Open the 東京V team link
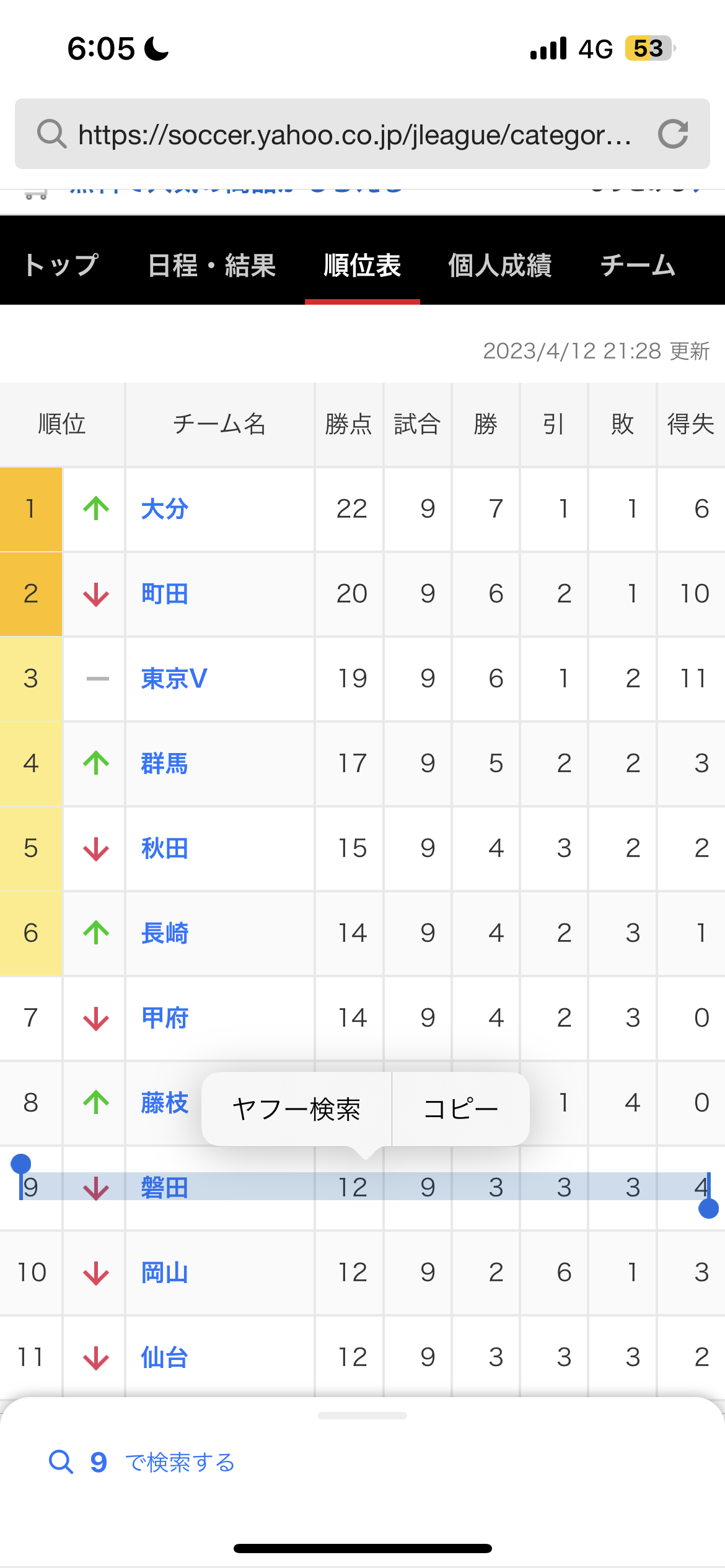Image resolution: width=725 pixels, height=1568 pixels. pyautogui.click(x=174, y=679)
